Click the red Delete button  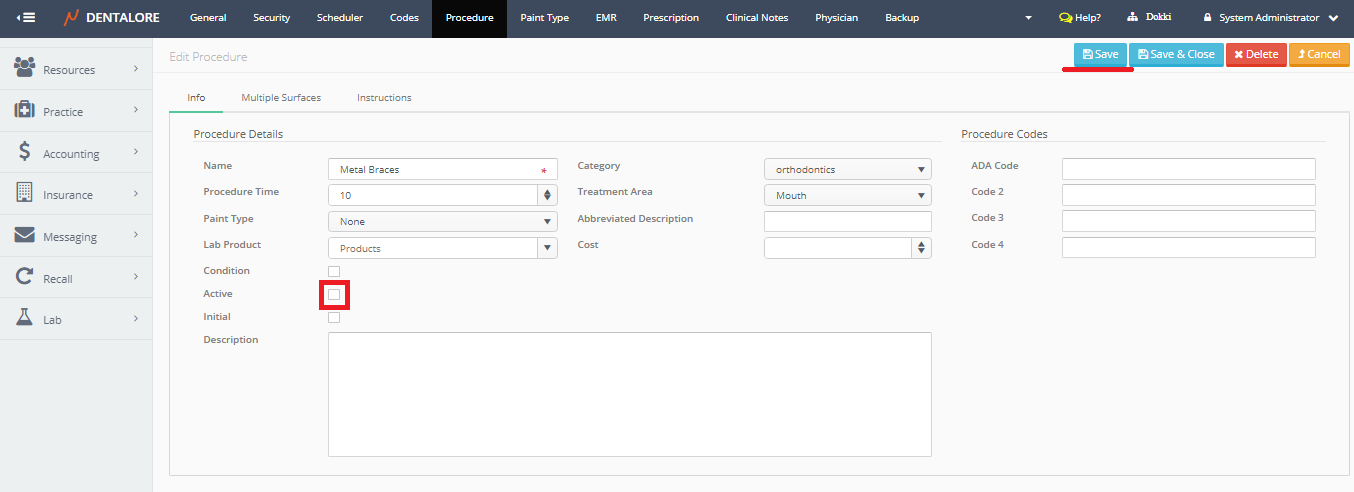click(1256, 54)
